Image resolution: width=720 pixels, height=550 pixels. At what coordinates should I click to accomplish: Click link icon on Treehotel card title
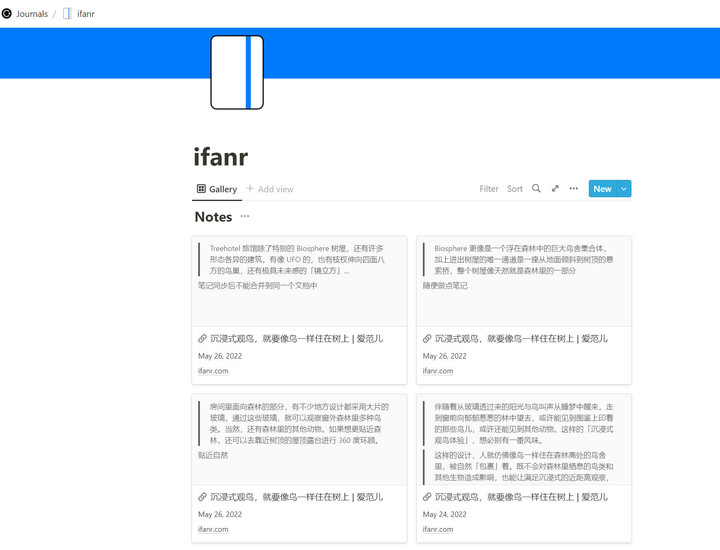coord(202,339)
